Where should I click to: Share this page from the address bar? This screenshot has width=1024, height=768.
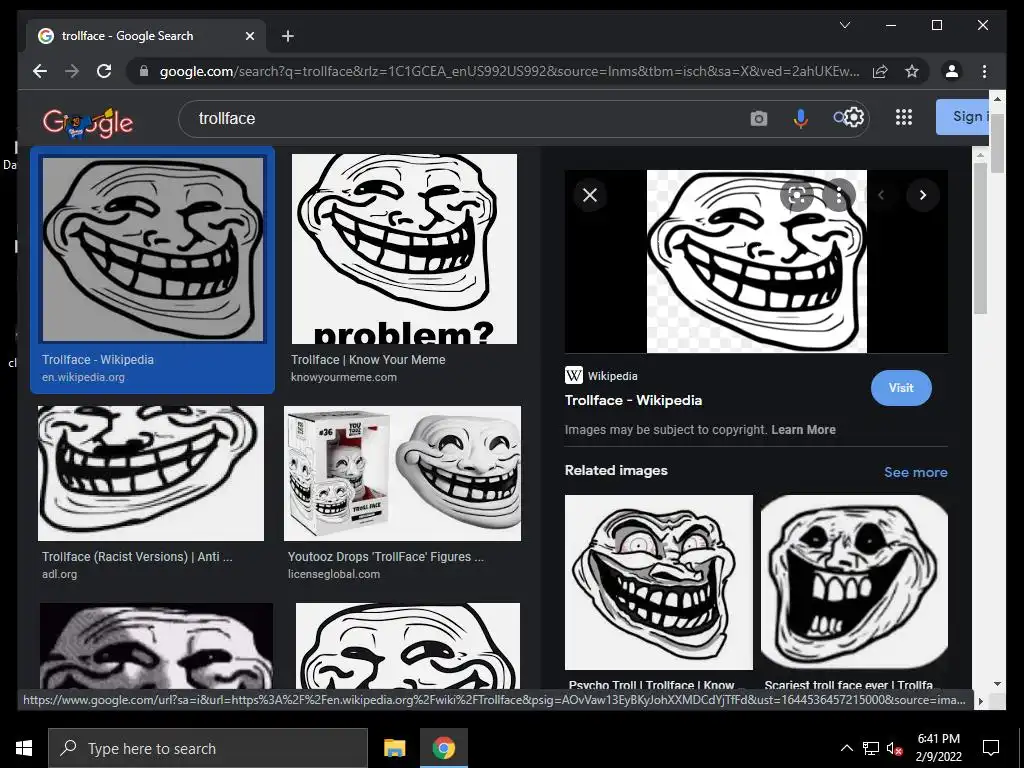[880, 71]
